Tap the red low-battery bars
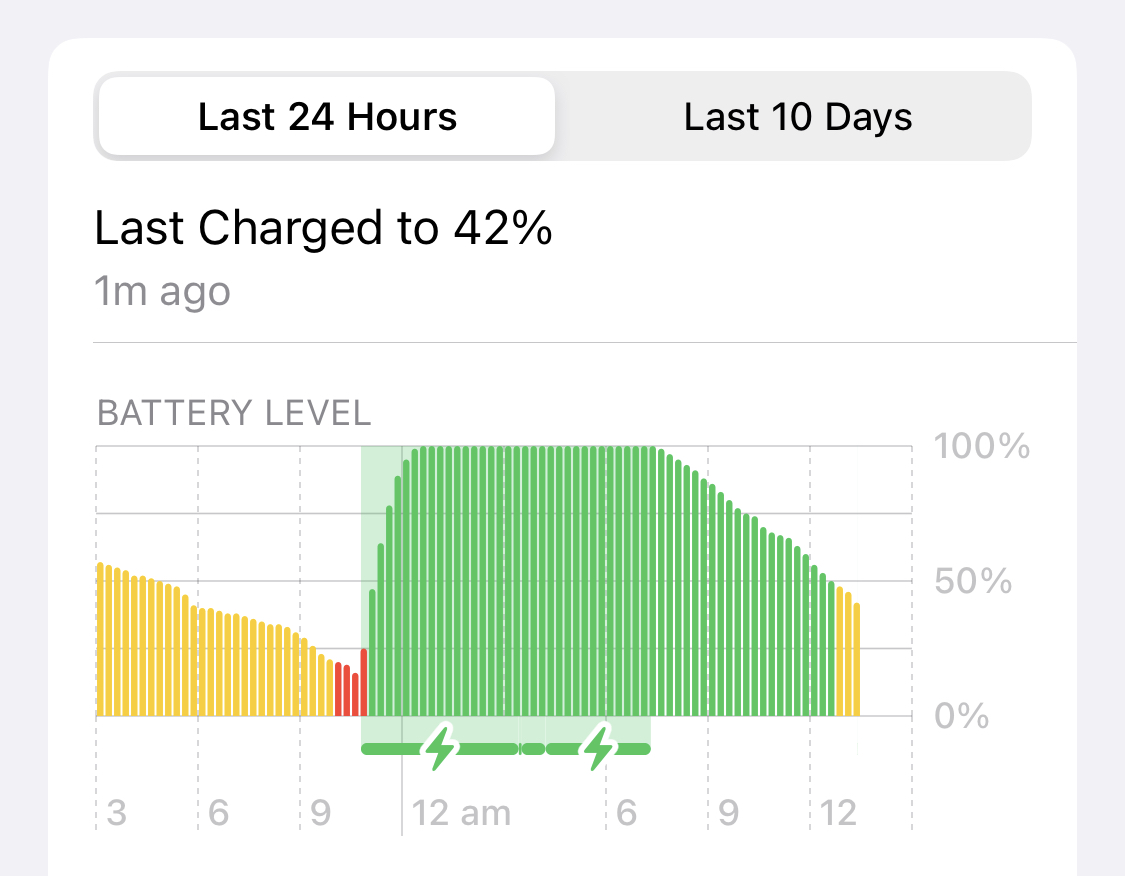 (x=351, y=683)
